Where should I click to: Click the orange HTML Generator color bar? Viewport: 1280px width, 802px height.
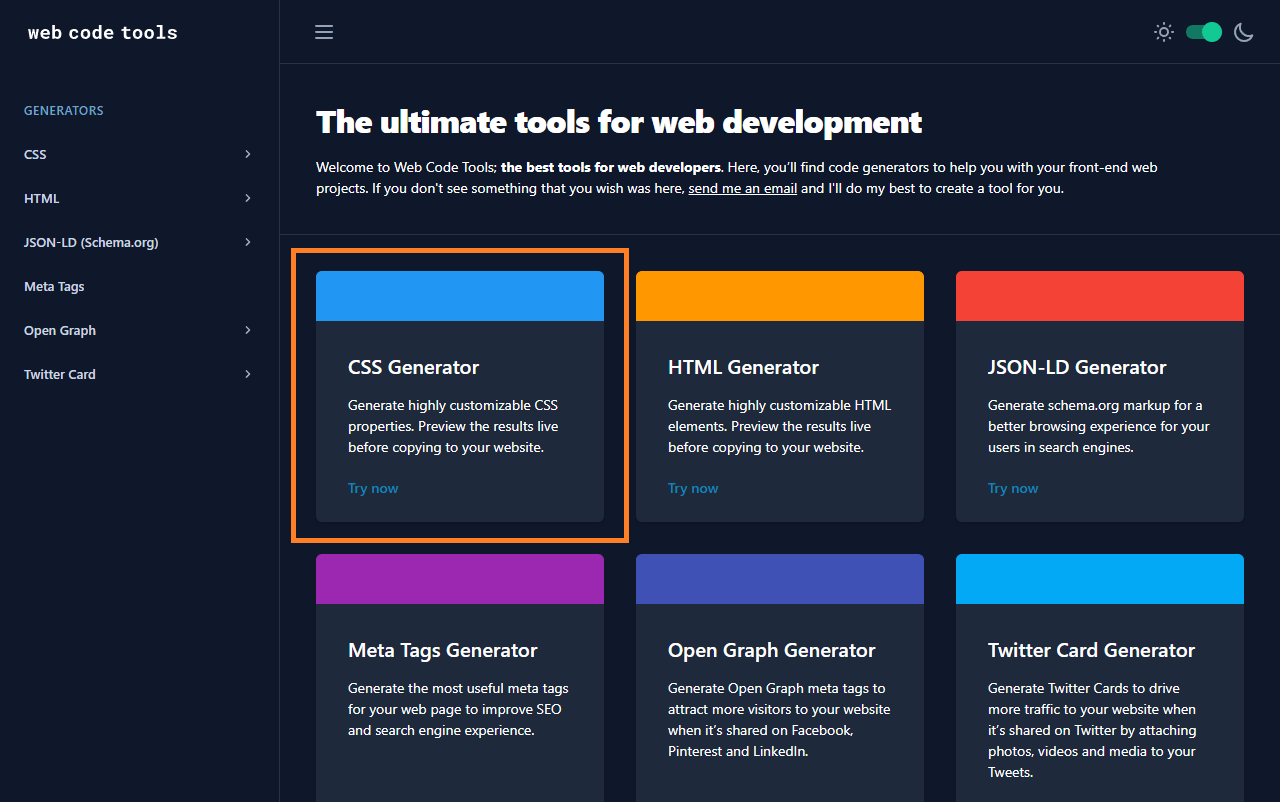[x=780, y=295]
